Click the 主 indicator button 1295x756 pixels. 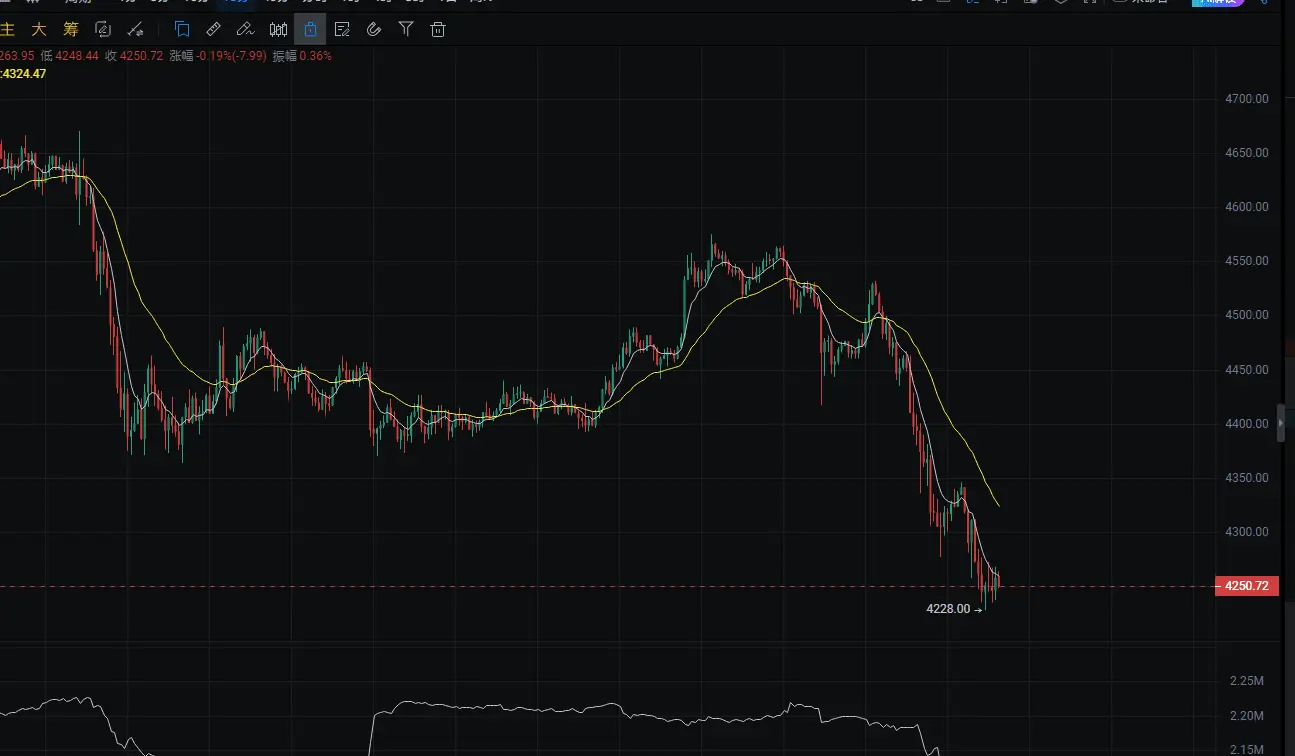pyautogui.click(x=6, y=29)
